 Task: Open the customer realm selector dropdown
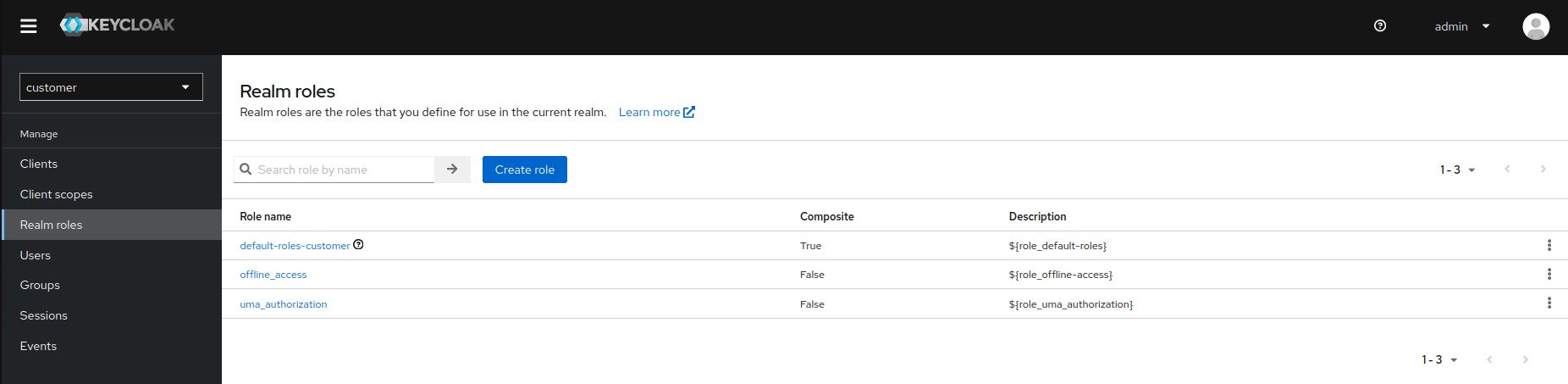click(111, 87)
